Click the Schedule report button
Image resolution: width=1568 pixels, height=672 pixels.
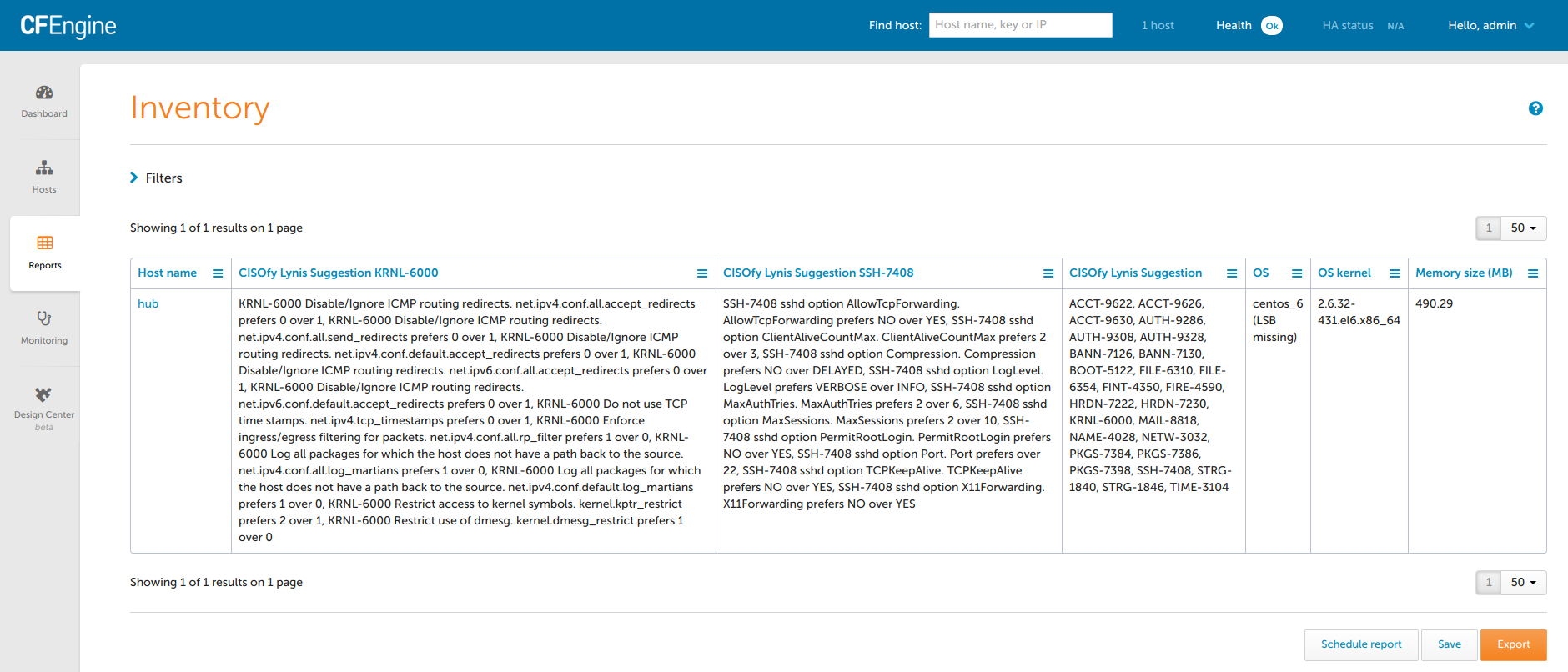pos(1361,644)
